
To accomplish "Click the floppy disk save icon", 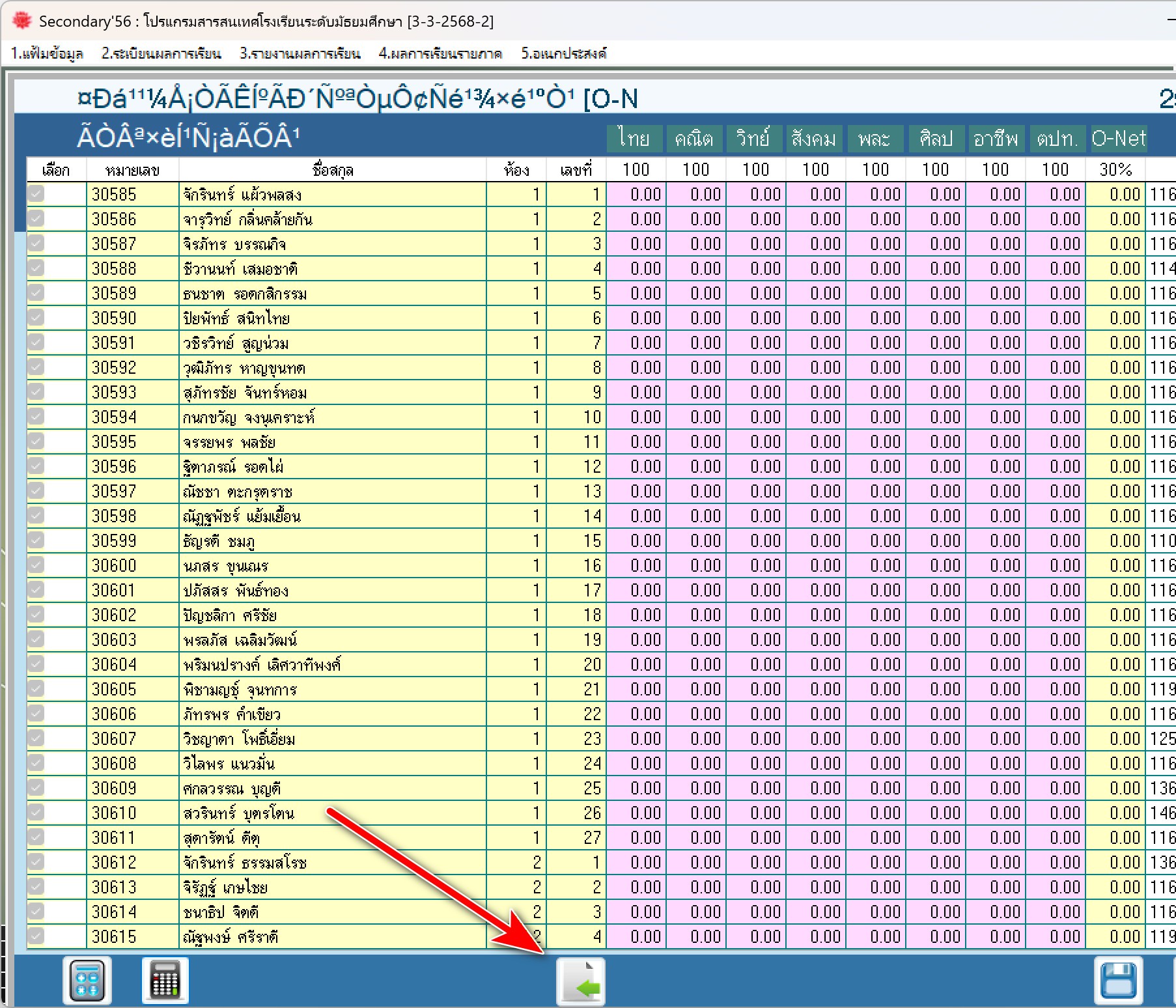I will (x=1118, y=980).
